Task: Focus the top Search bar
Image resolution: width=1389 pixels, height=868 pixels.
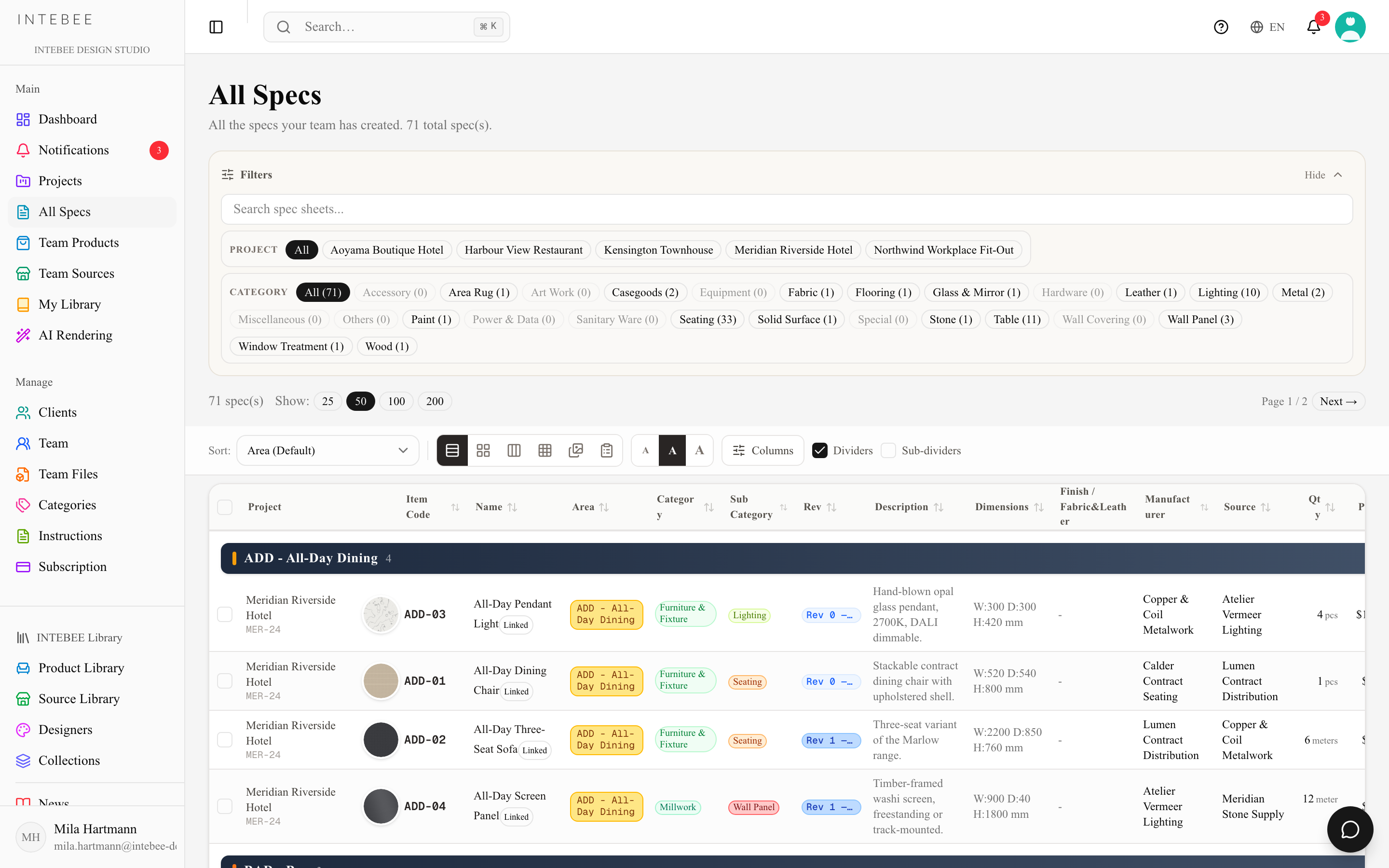Action: pyautogui.click(x=386, y=27)
